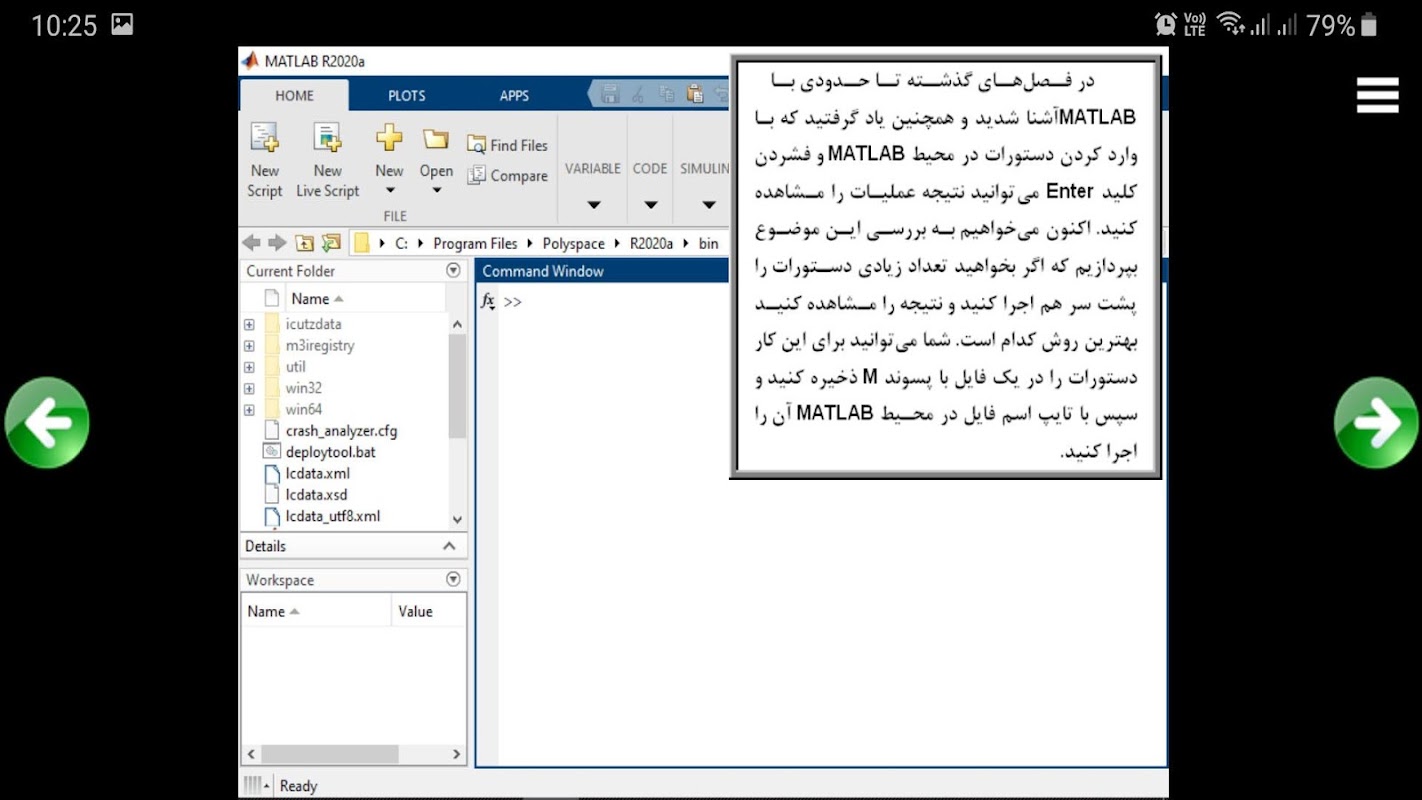Create a New Script
The height and width of the screenshot is (800, 1422).
265,161
